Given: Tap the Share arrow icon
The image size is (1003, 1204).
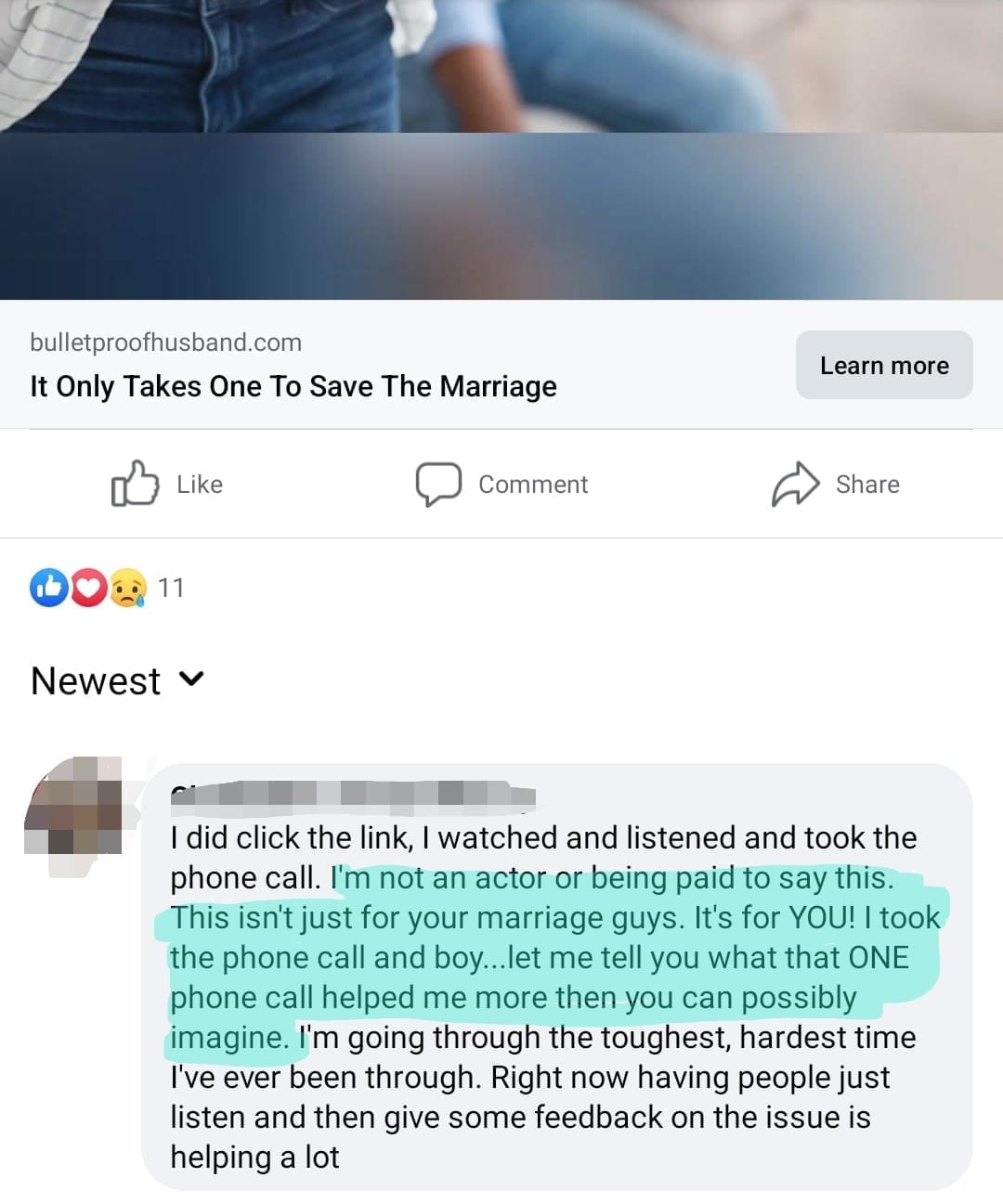Looking at the screenshot, I should tap(796, 484).
